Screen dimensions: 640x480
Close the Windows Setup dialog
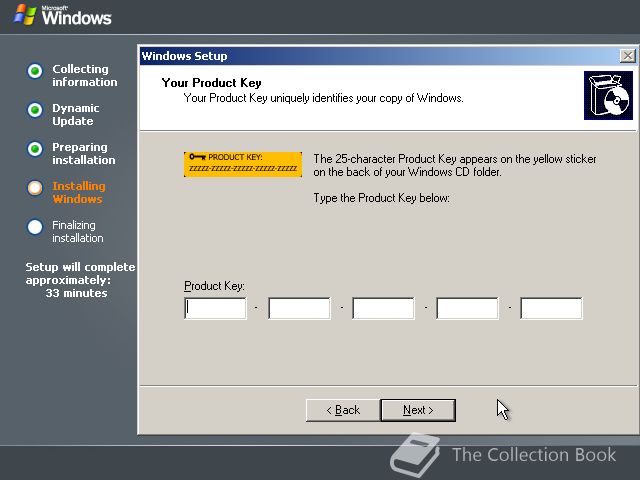[x=627, y=56]
